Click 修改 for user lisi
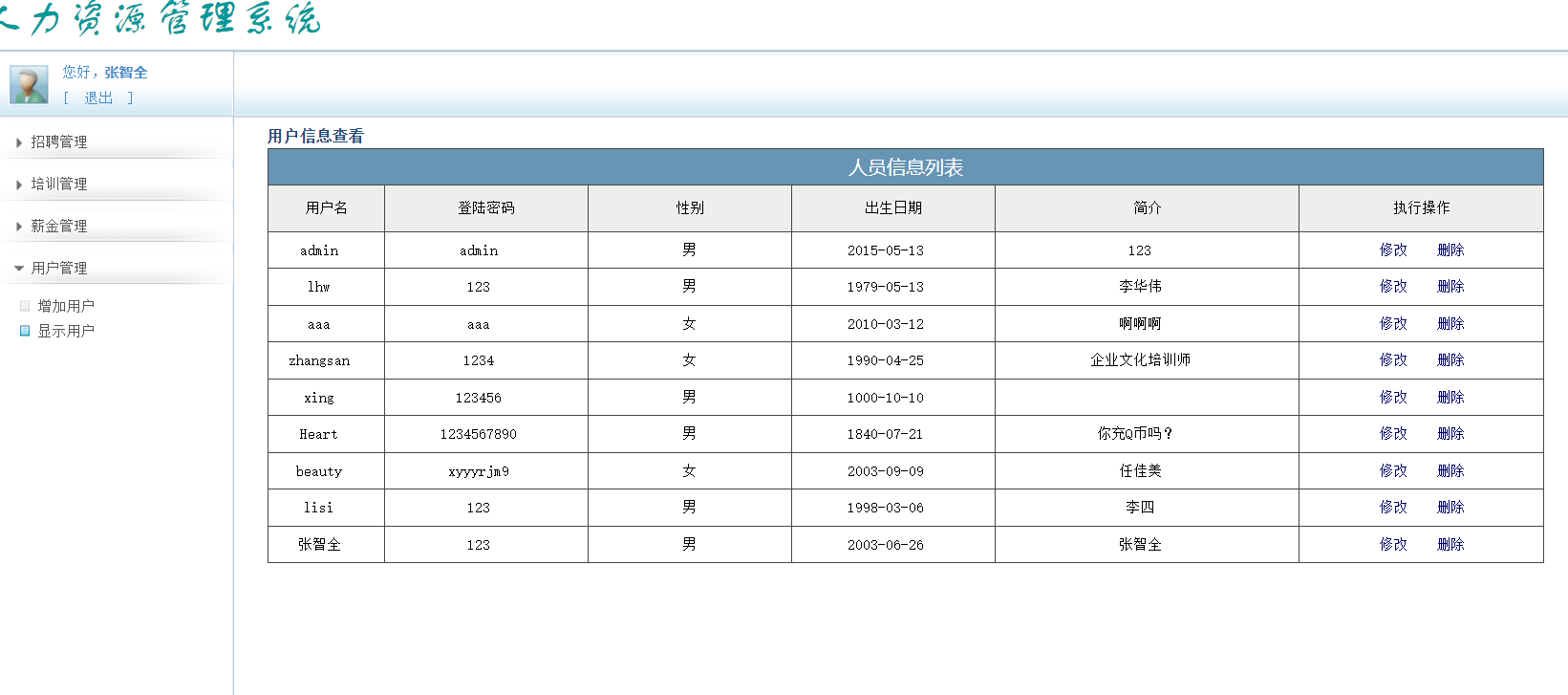Viewport: 1568px width, 695px height. [x=1393, y=507]
